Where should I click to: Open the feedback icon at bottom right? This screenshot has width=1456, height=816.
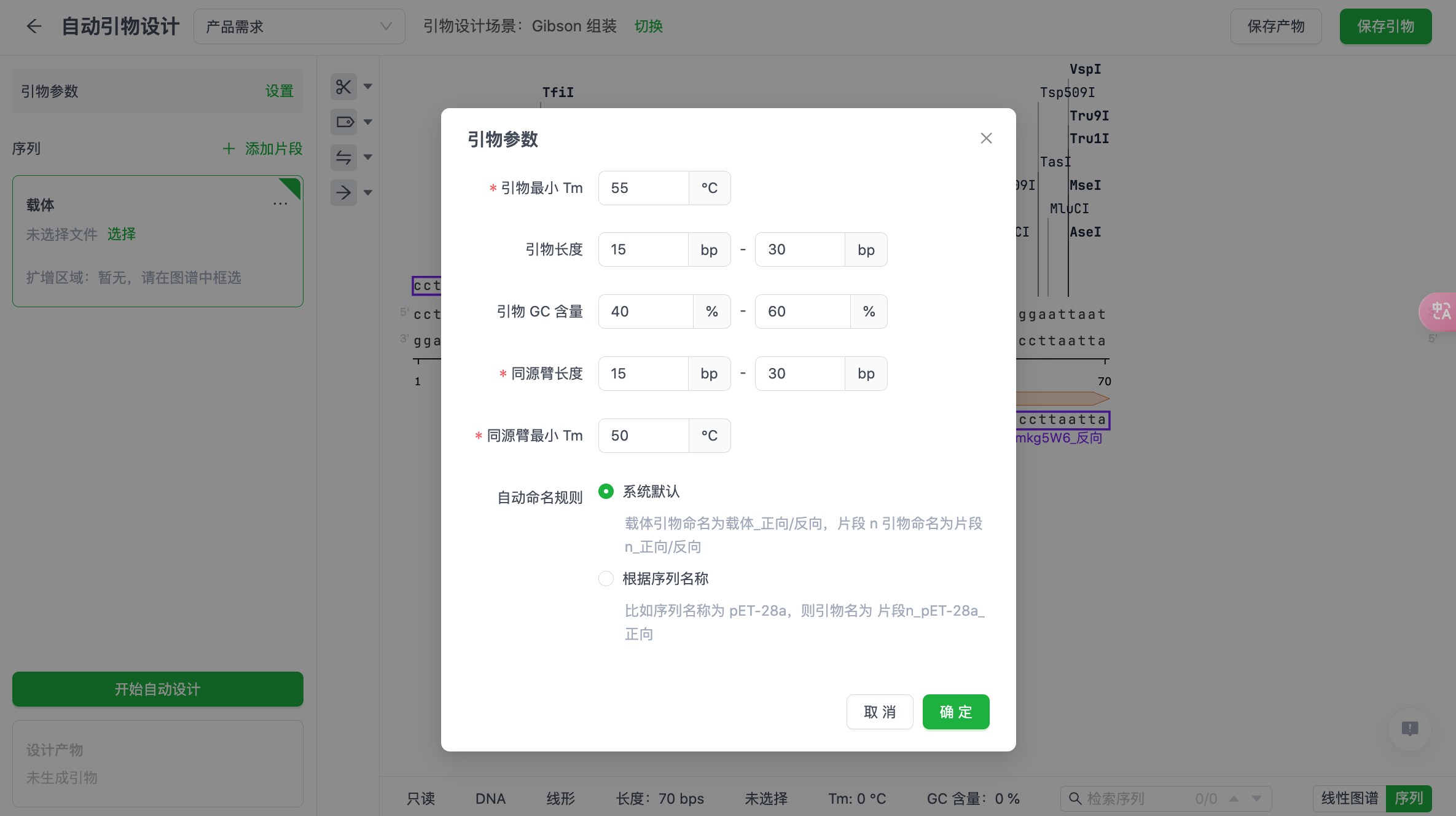click(1409, 729)
